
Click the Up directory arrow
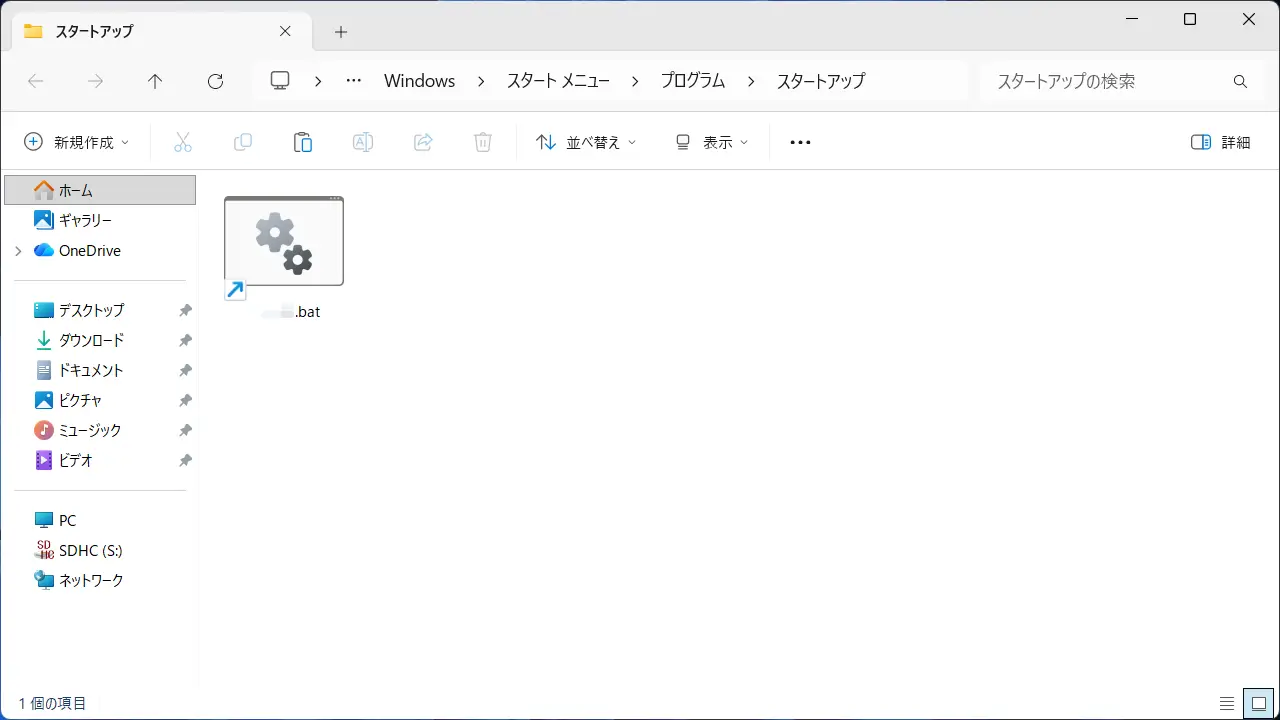point(155,82)
